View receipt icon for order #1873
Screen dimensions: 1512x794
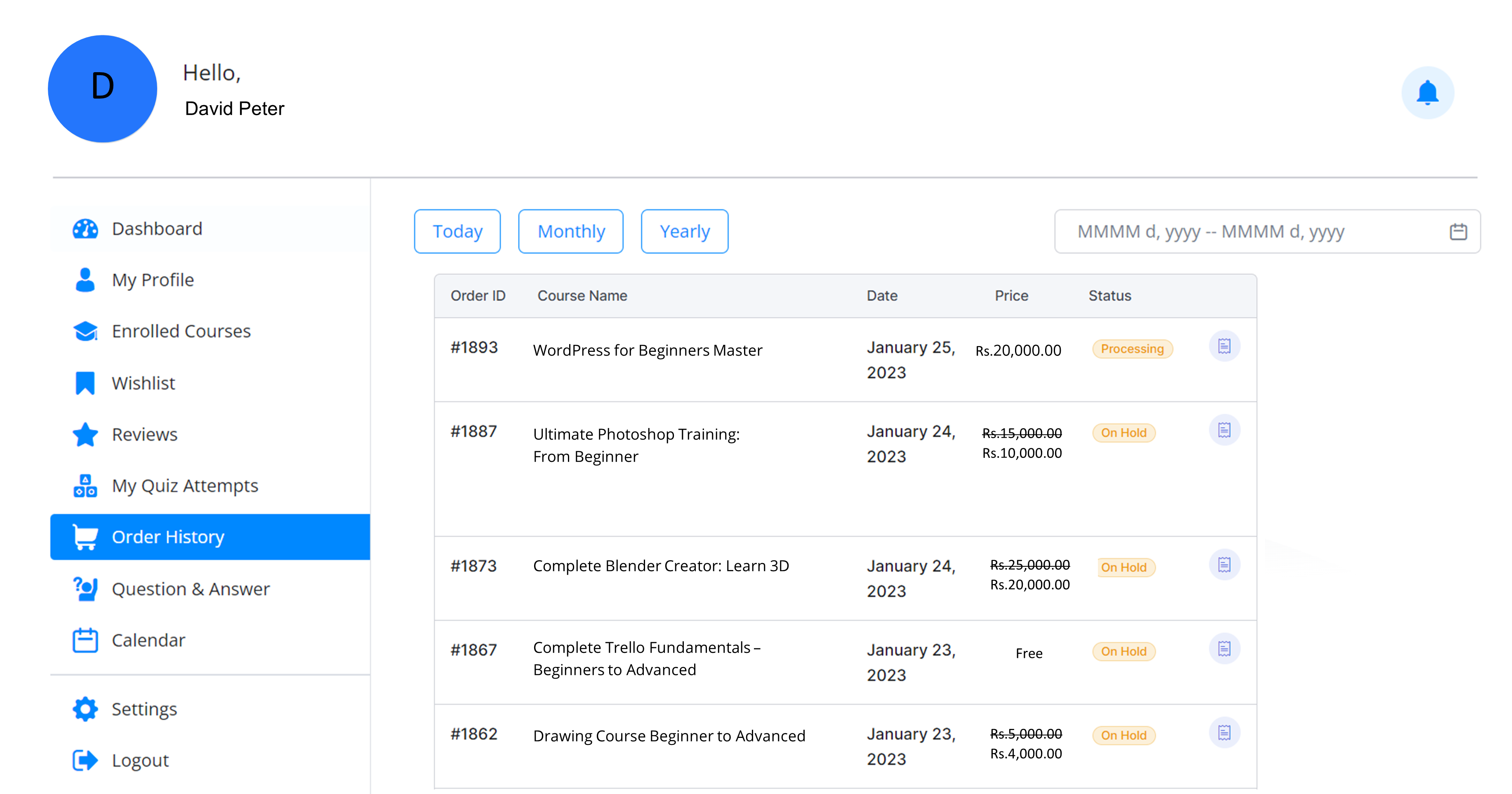(x=1224, y=565)
